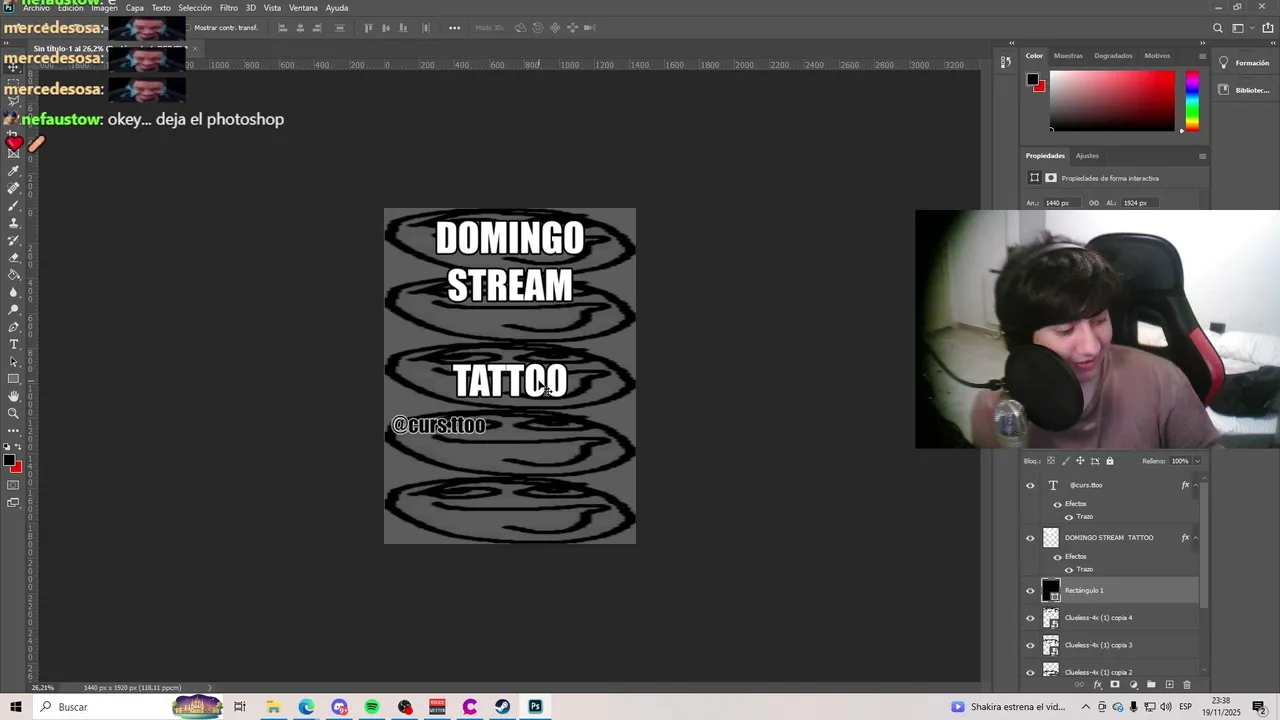
Task: Toggle Quick Mask mode icon
Action: (x=14, y=485)
